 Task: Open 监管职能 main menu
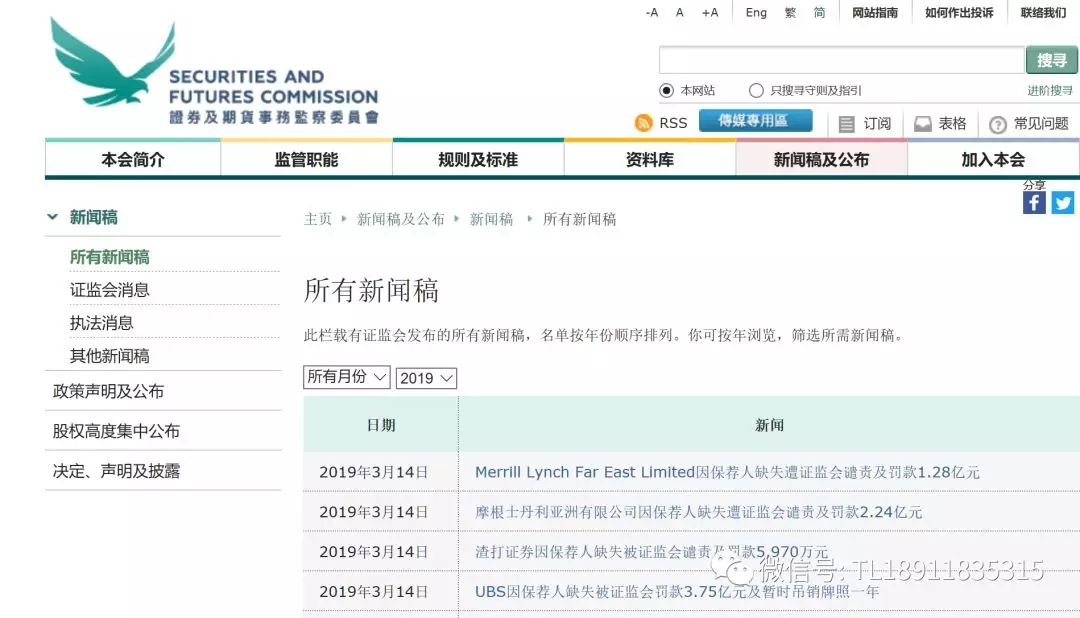pyautogui.click(x=307, y=160)
